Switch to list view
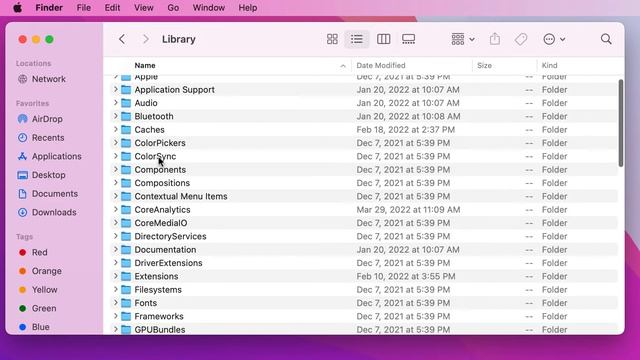Image resolution: width=640 pixels, height=360 pixels. pos(356,39)
